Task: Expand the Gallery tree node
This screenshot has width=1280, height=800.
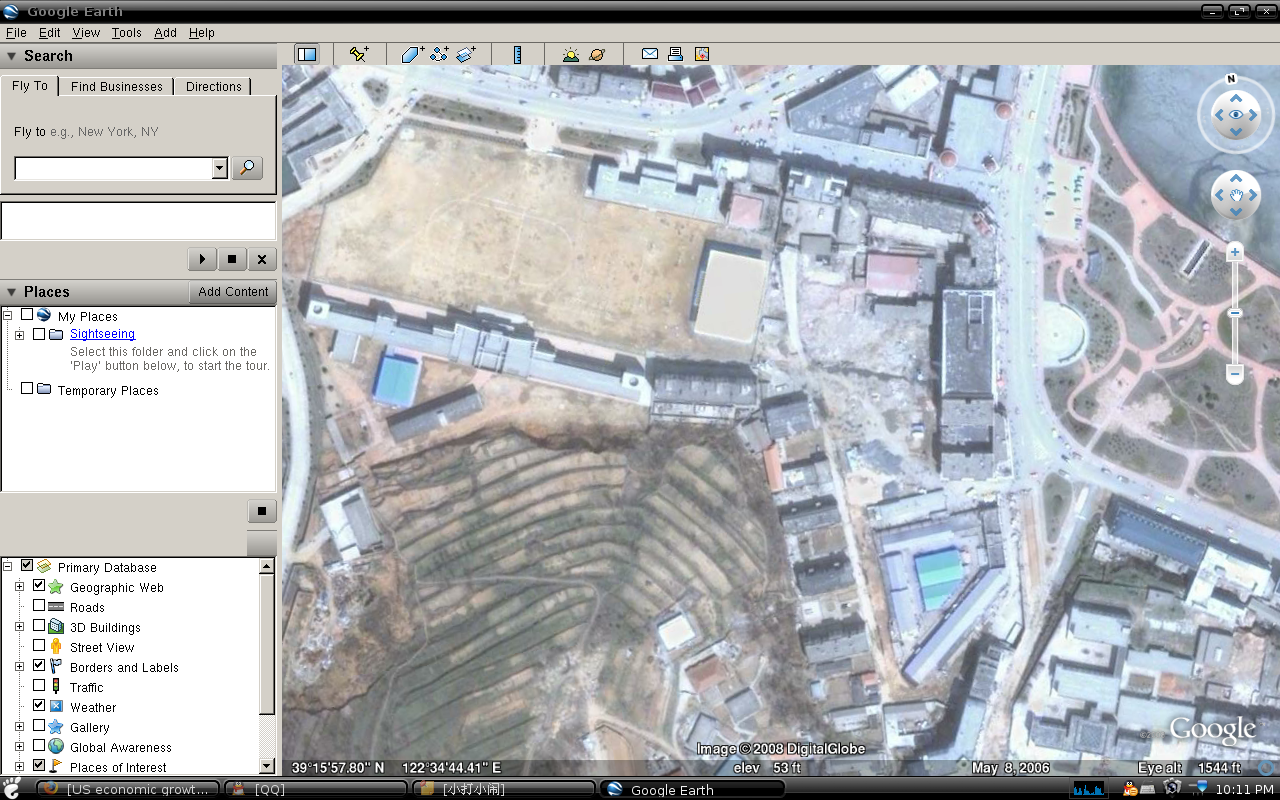Action: (x=20, y=727)
